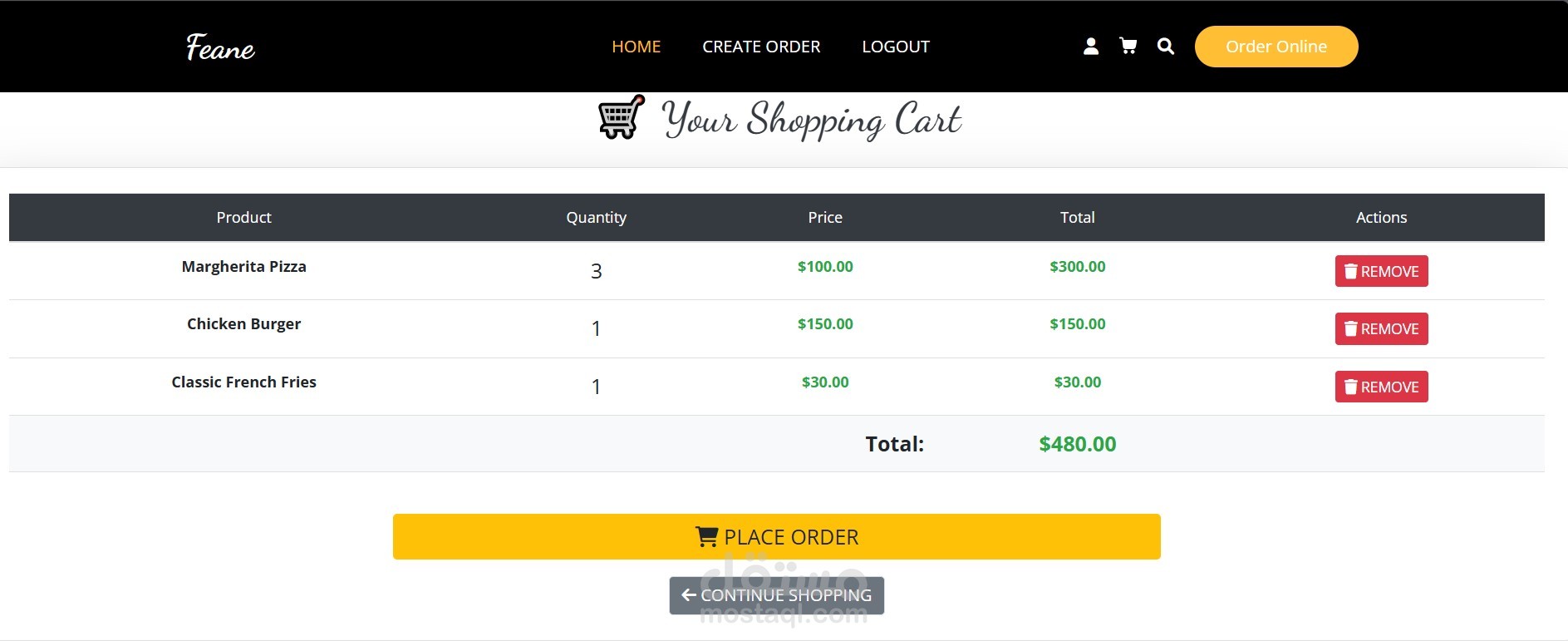
Task: Click the cart icon in navbar
Action: [x=1128, y=47]
